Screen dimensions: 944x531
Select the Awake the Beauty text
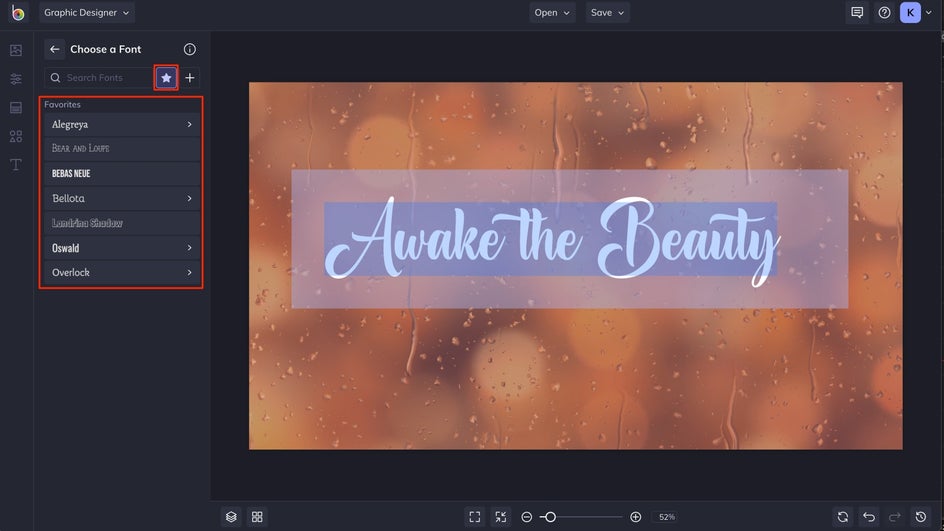click(x=551, y=240)
